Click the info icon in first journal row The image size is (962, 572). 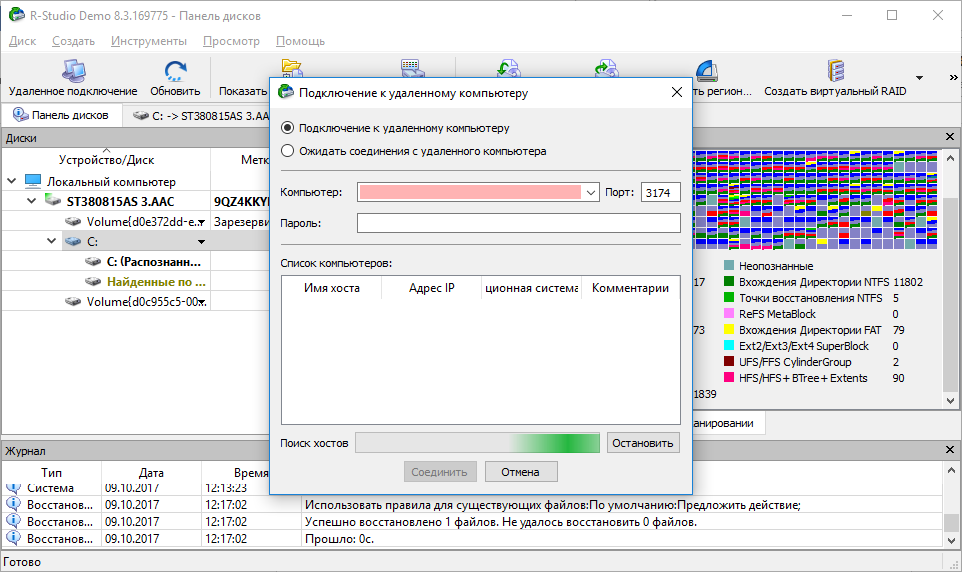(13, 488)
